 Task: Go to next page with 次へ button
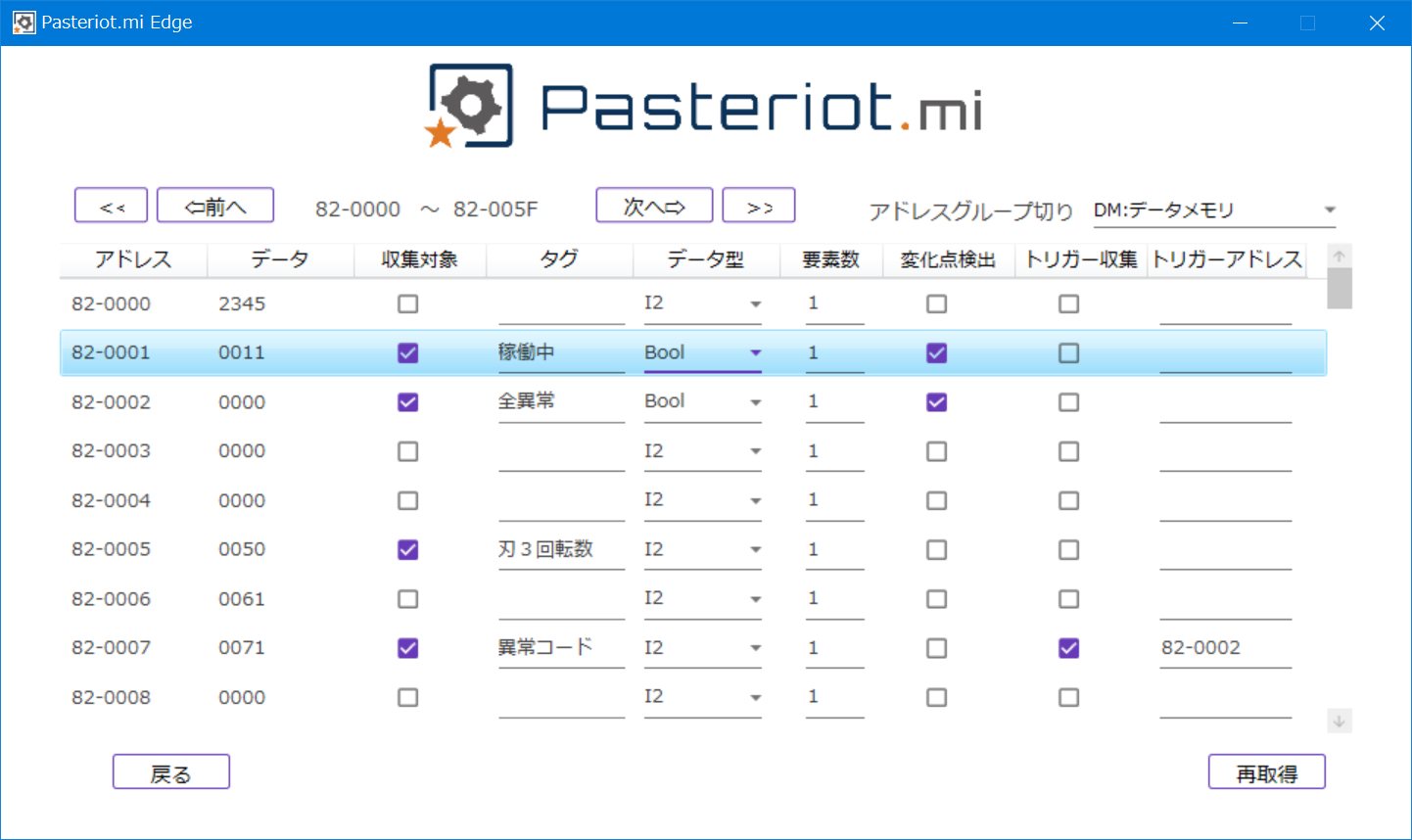point(654,206)
